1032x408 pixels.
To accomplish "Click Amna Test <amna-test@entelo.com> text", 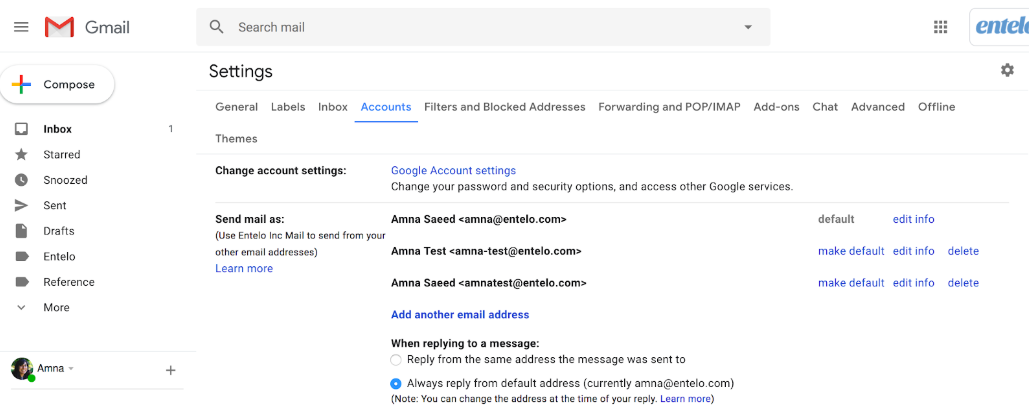I will tap(486, 251).
